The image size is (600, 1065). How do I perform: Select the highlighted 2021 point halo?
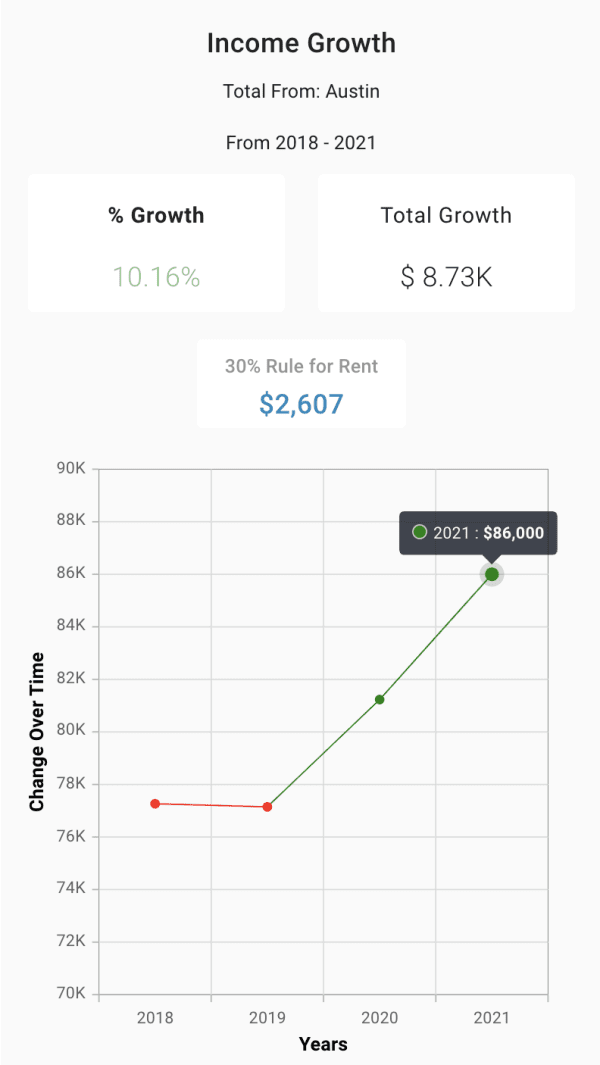491,574
